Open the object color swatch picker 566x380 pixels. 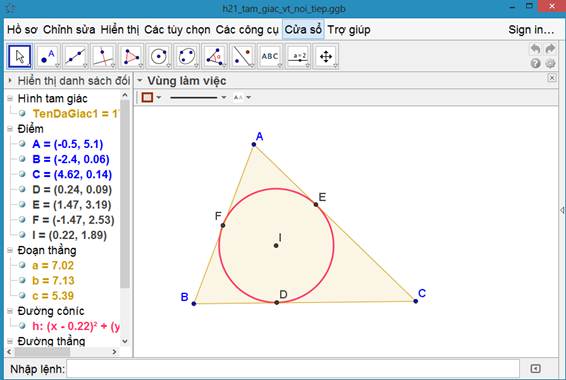(147, 97)
